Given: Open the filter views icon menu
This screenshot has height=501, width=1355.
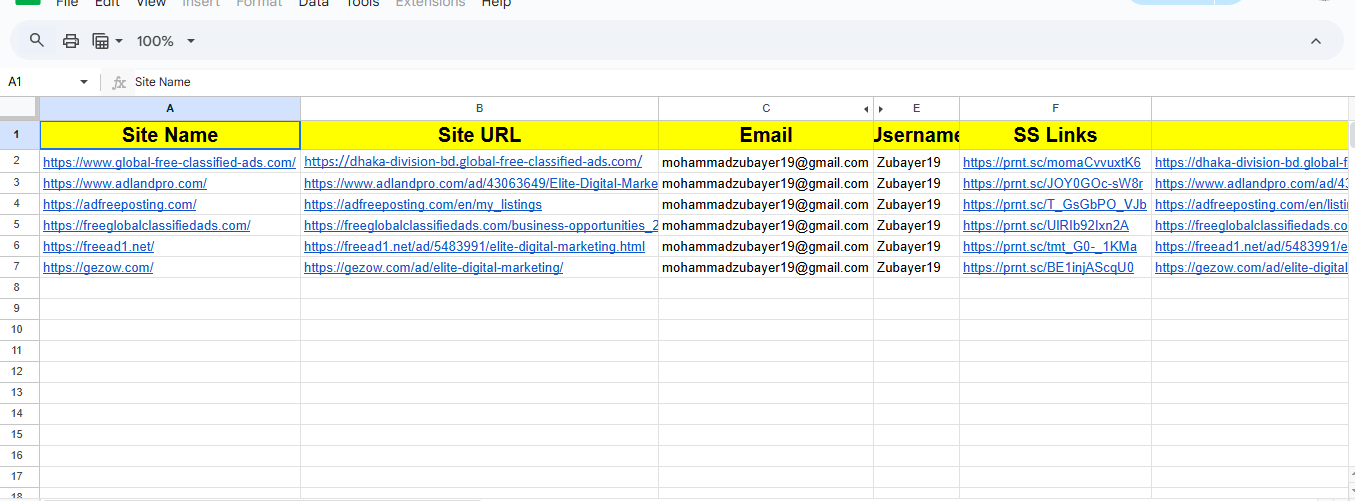Looking at the screenshot, I should [x=107, y=41].
